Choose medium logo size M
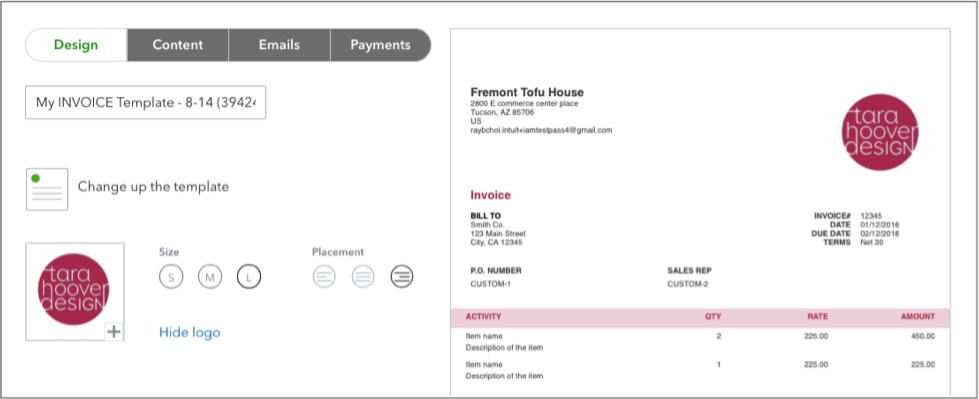 tap(210, 277)
